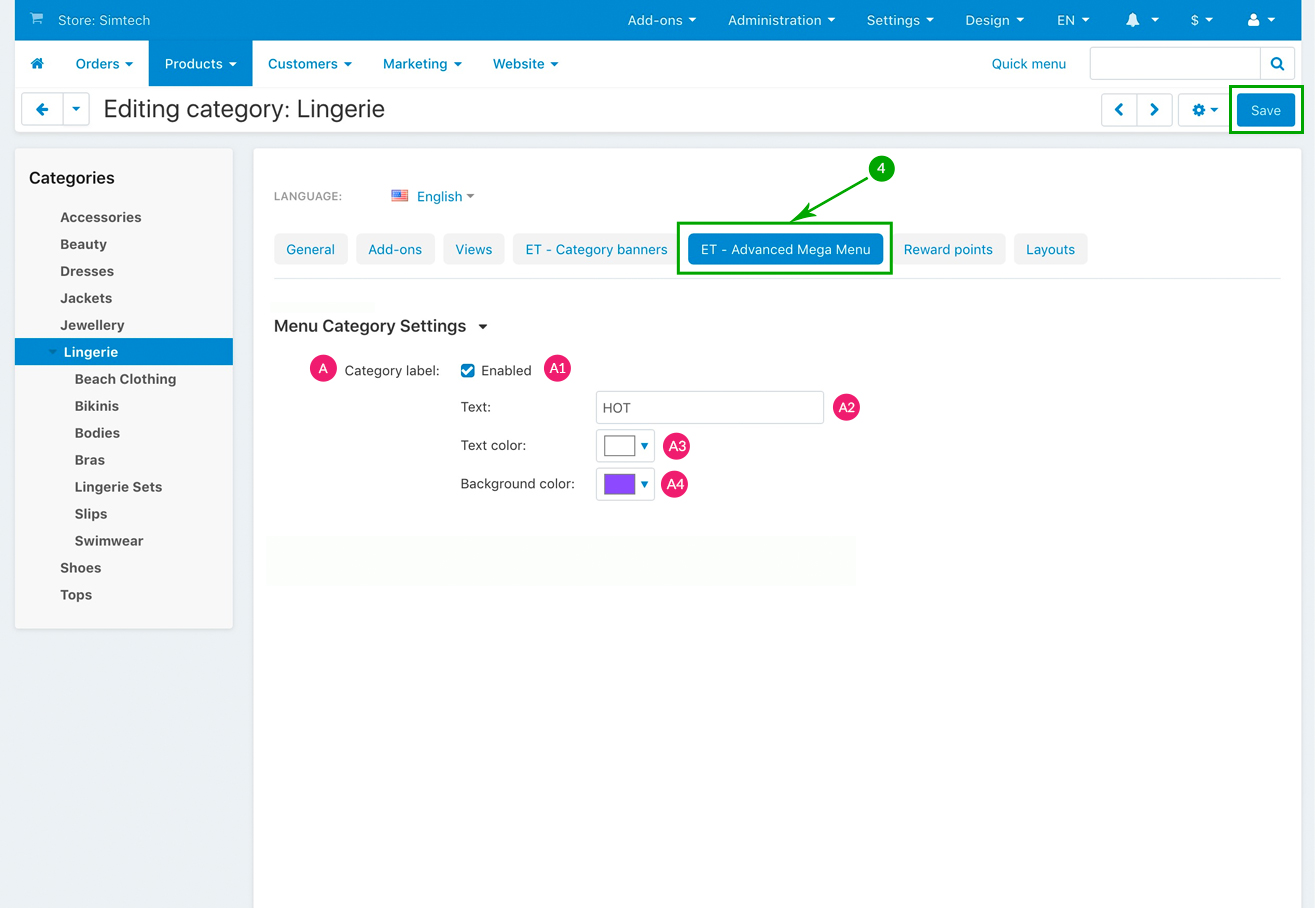Click the Save button
Image resolution: width=1315 pixels, height=908 pixels.
[x=1265, y=110]
